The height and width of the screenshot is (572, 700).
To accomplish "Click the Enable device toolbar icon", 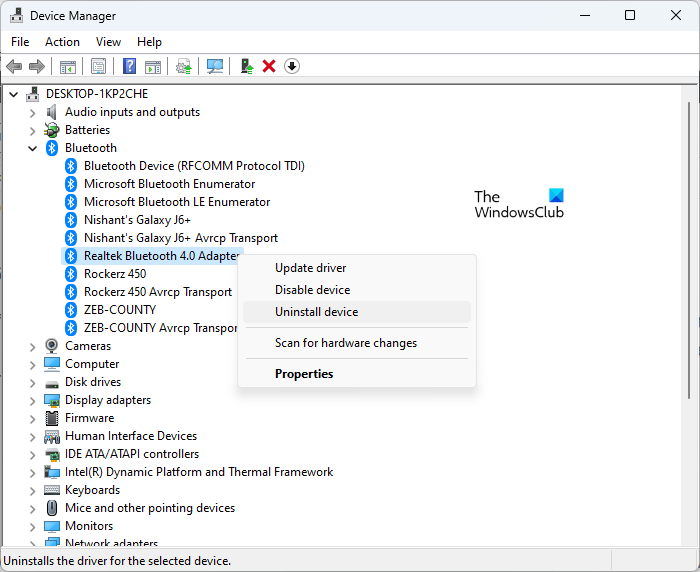I will [x=246, y=67].
